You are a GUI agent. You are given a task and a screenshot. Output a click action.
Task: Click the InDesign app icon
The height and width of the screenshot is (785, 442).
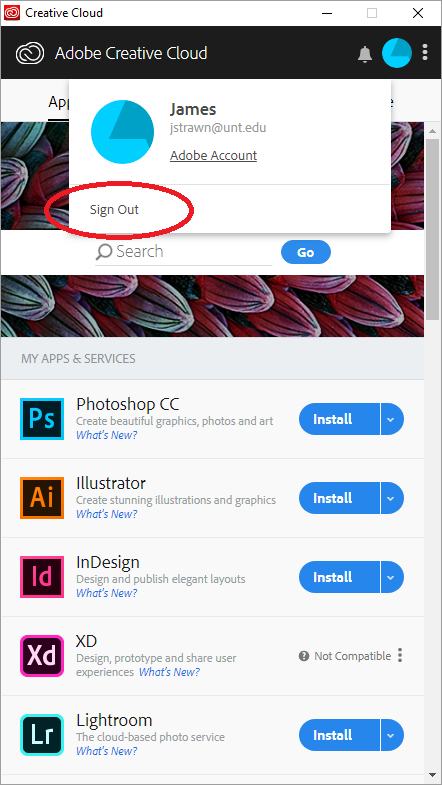tap(42, 577)
